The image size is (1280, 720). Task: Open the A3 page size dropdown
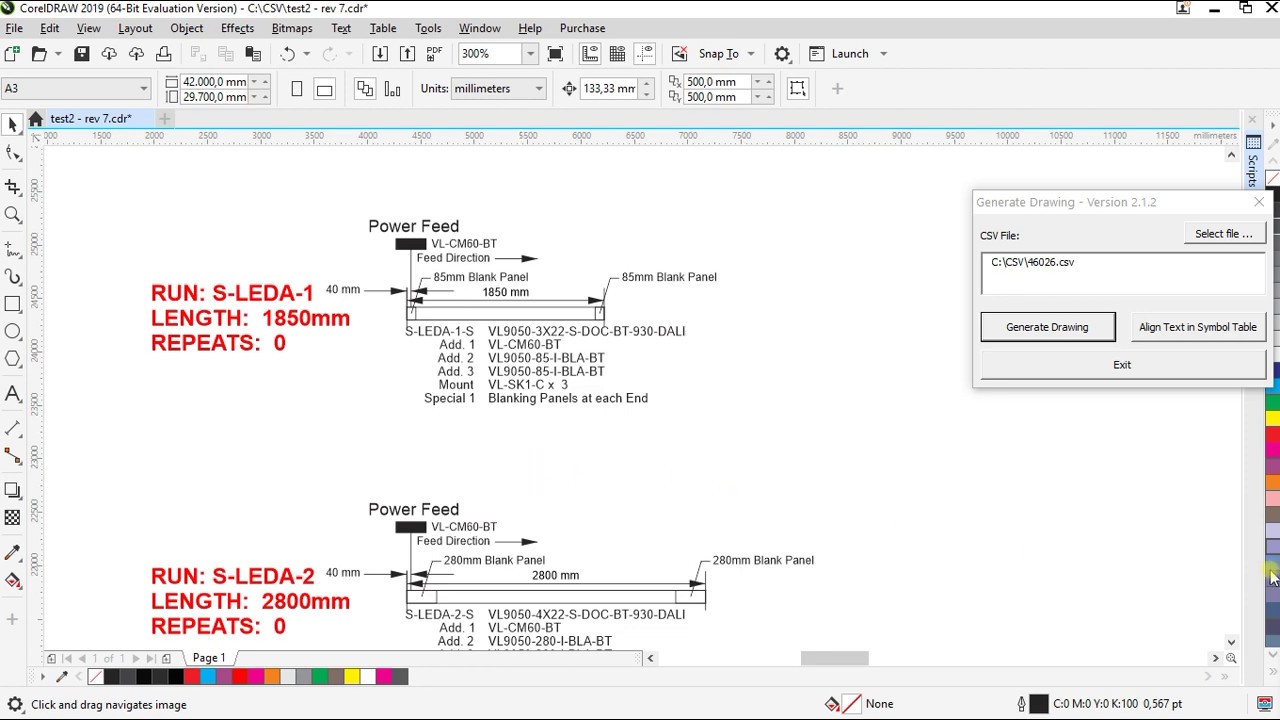[143, 88]
